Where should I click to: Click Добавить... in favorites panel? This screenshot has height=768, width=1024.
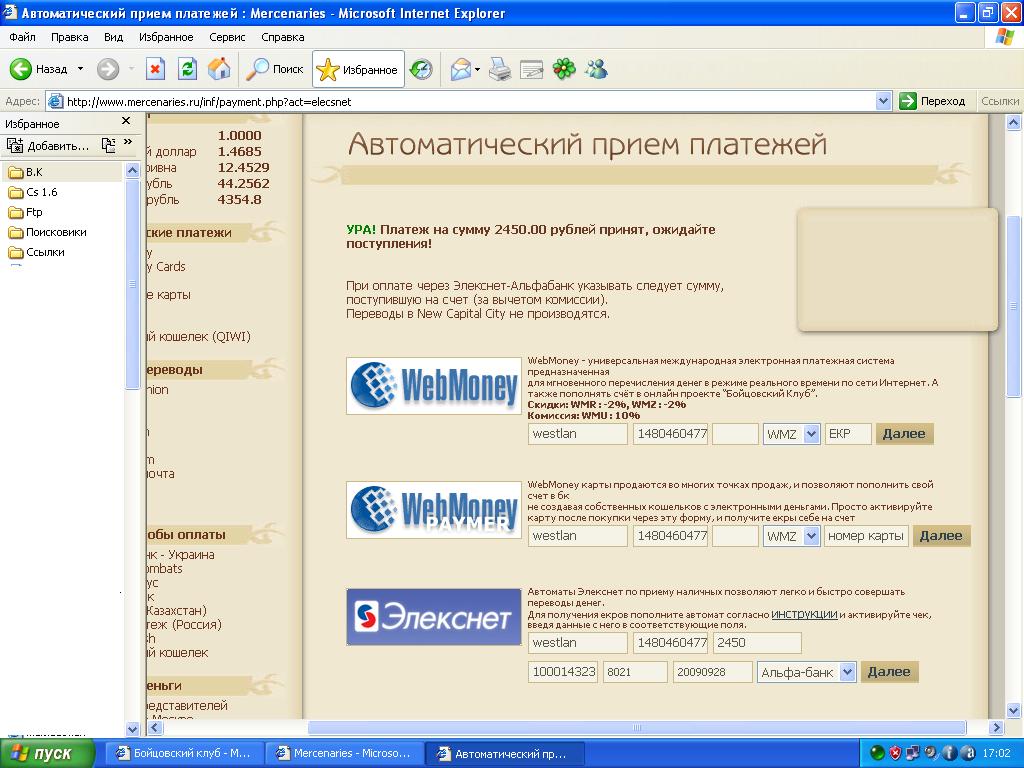click(48, 146)
